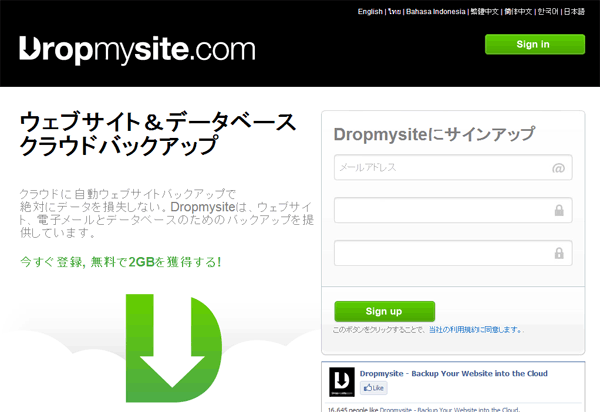Click the large green Dropmysite arrow logo
Viewport: 600px width, 412px height.
[174, 348]
